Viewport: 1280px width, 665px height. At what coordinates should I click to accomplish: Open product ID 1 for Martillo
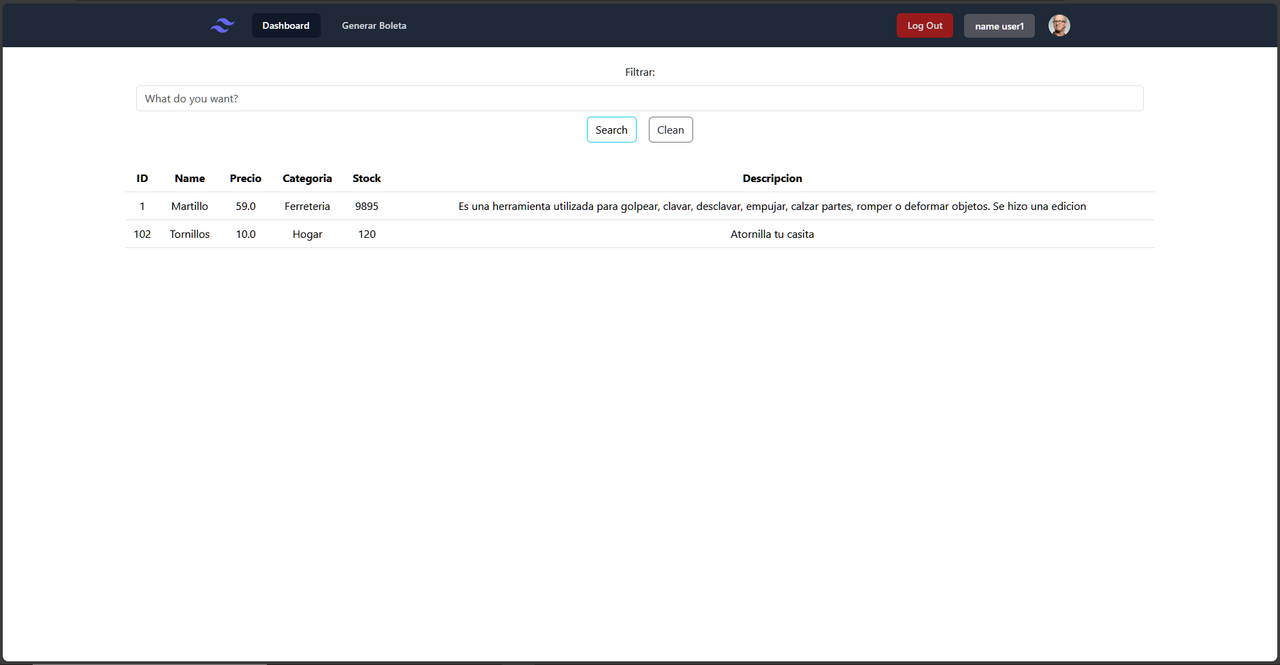[142, 206]
